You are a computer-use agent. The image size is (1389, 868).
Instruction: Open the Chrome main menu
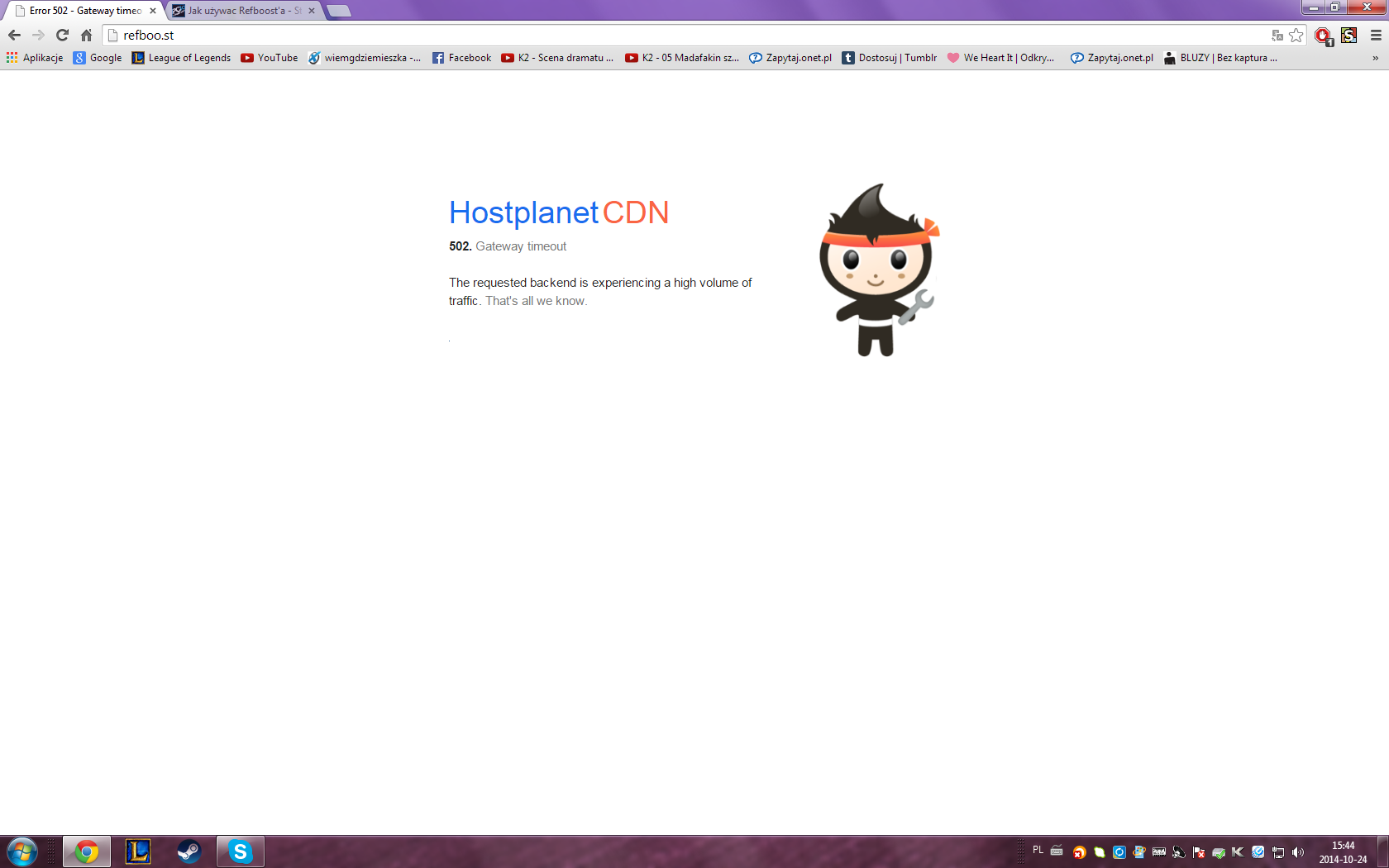[1376, 35]
